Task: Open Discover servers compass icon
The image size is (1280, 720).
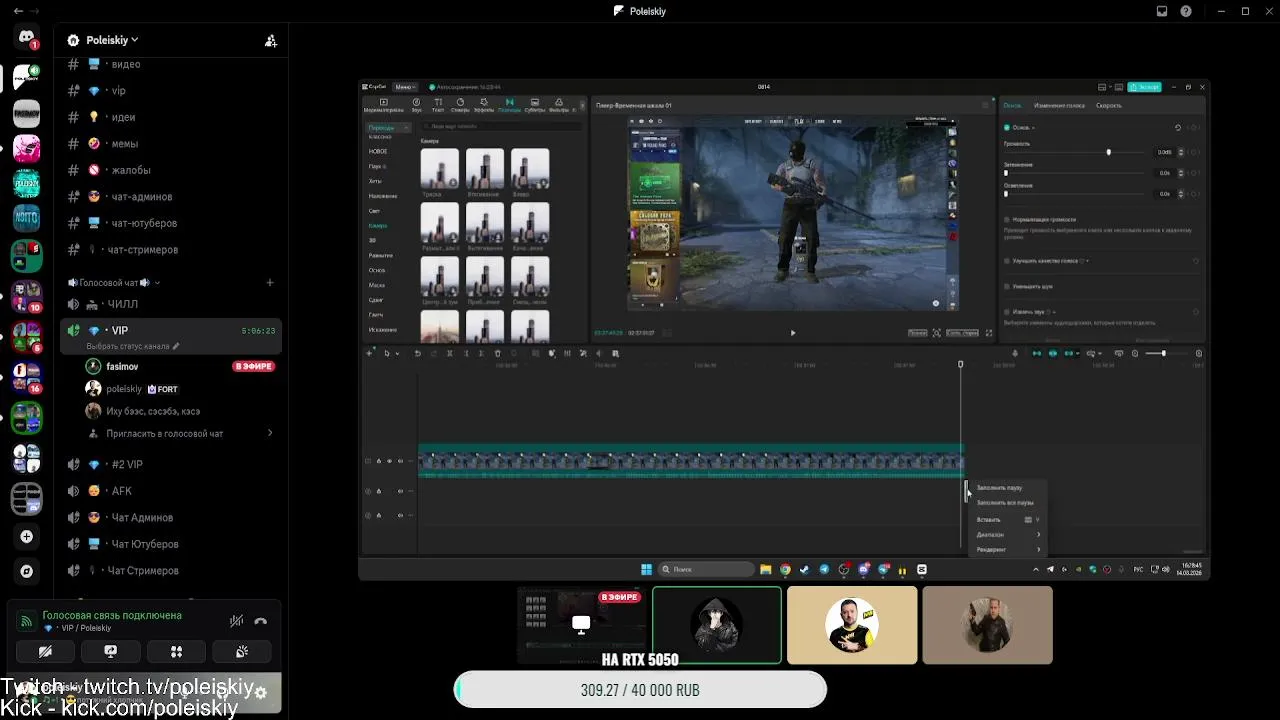Action: tap(27, 571)
